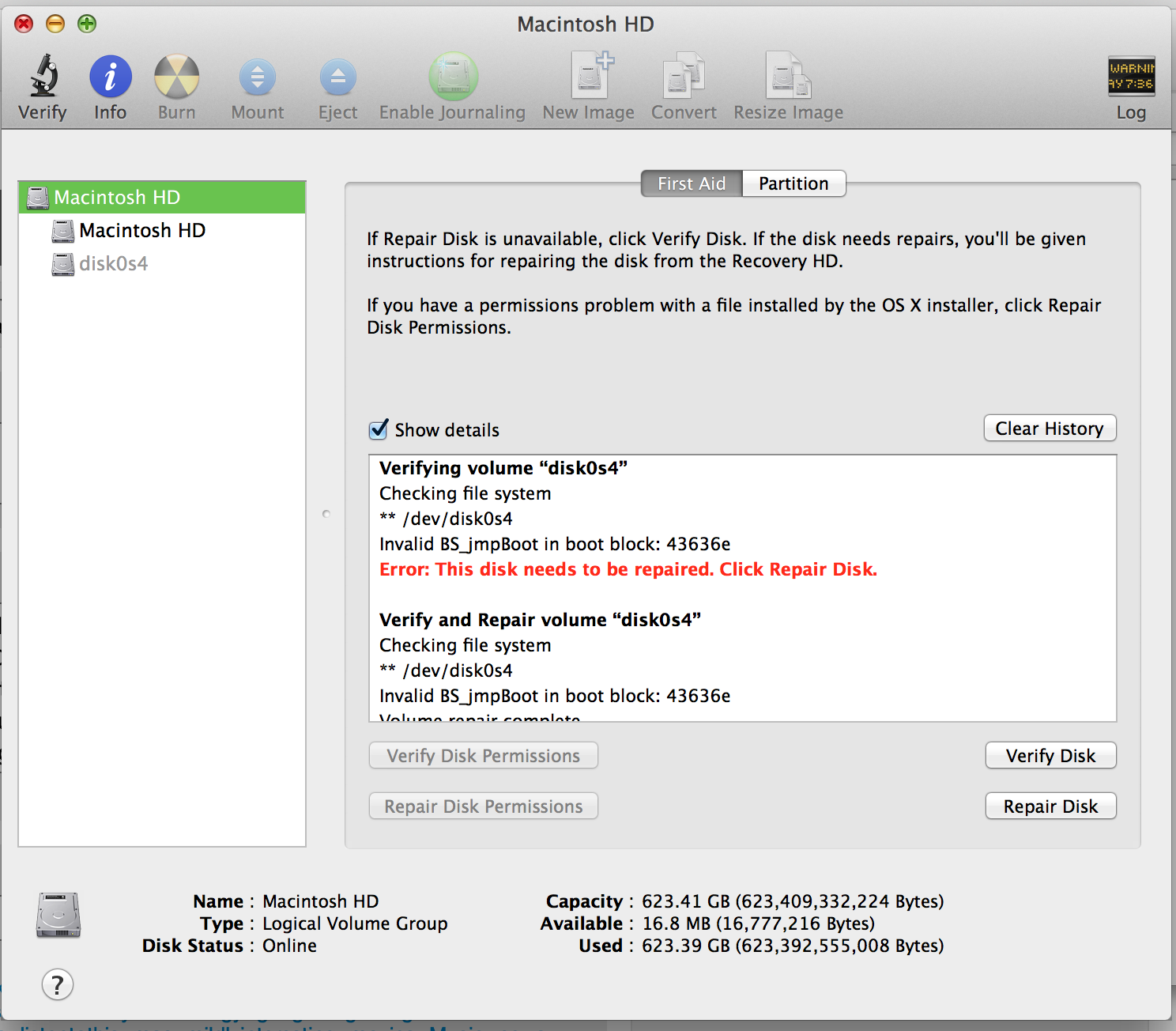The height and width of the screenshot is (1031, 1176).
Task: Click the disk drive icon beside Name
Action: [58, 915]
